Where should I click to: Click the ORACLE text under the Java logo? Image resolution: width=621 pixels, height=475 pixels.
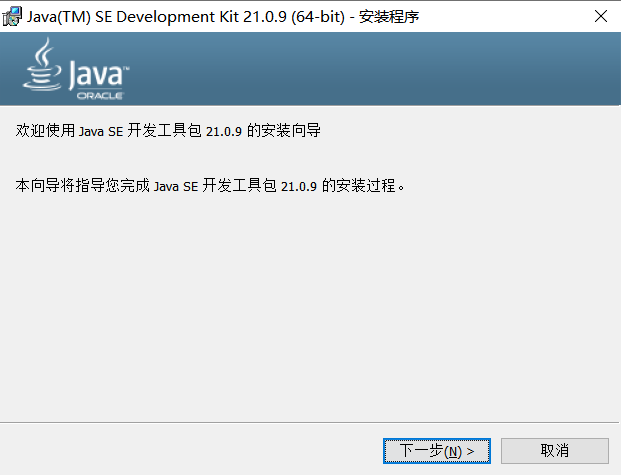(100, 95)
